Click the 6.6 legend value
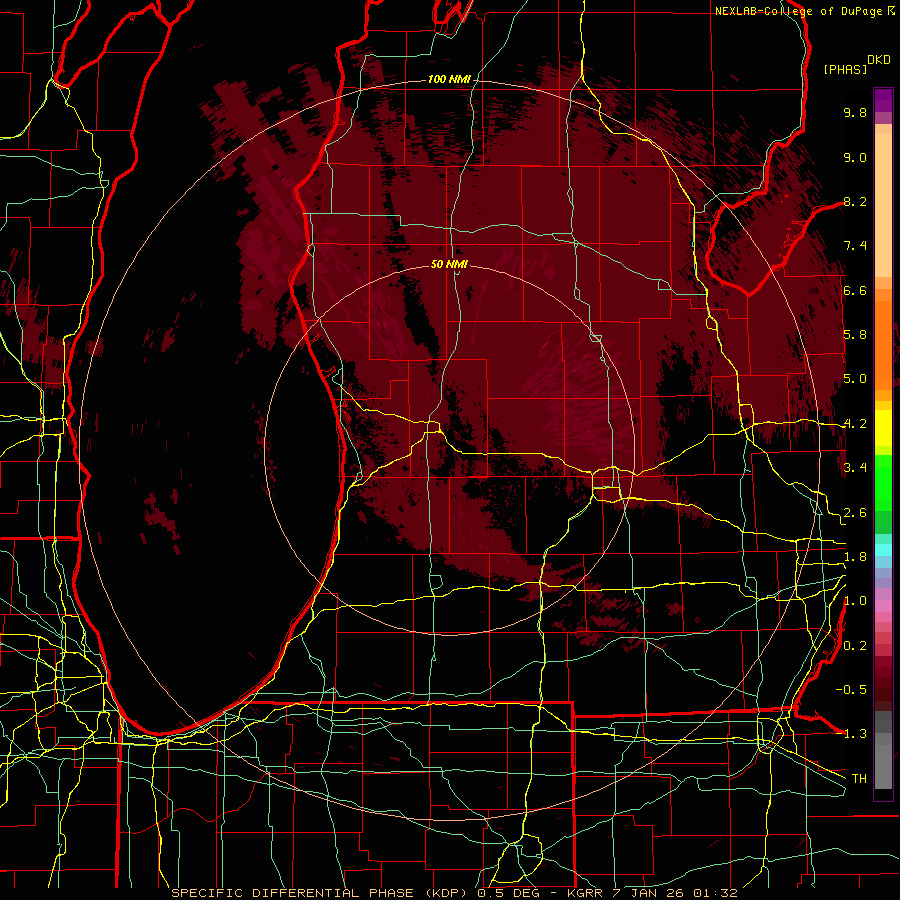900x900 pixels. tap(855, 290)
